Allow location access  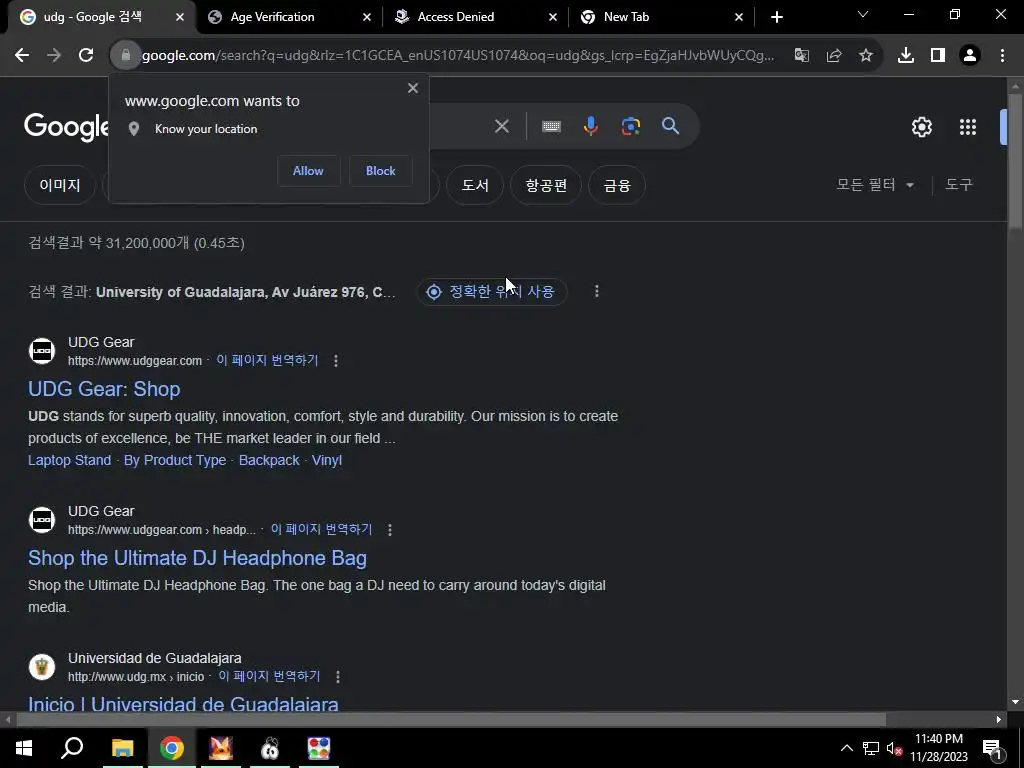pos(308,171)
